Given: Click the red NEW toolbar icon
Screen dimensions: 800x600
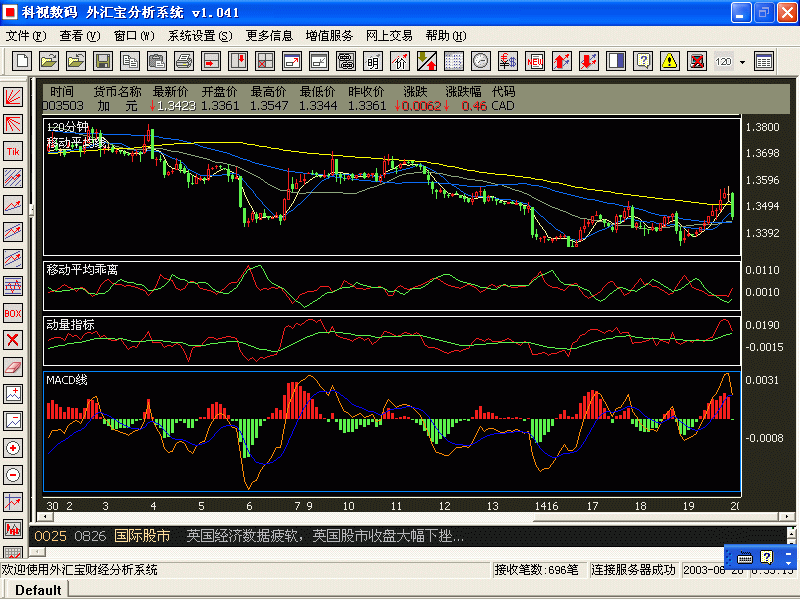Looking at the screenshot, I should pos(535,61).
